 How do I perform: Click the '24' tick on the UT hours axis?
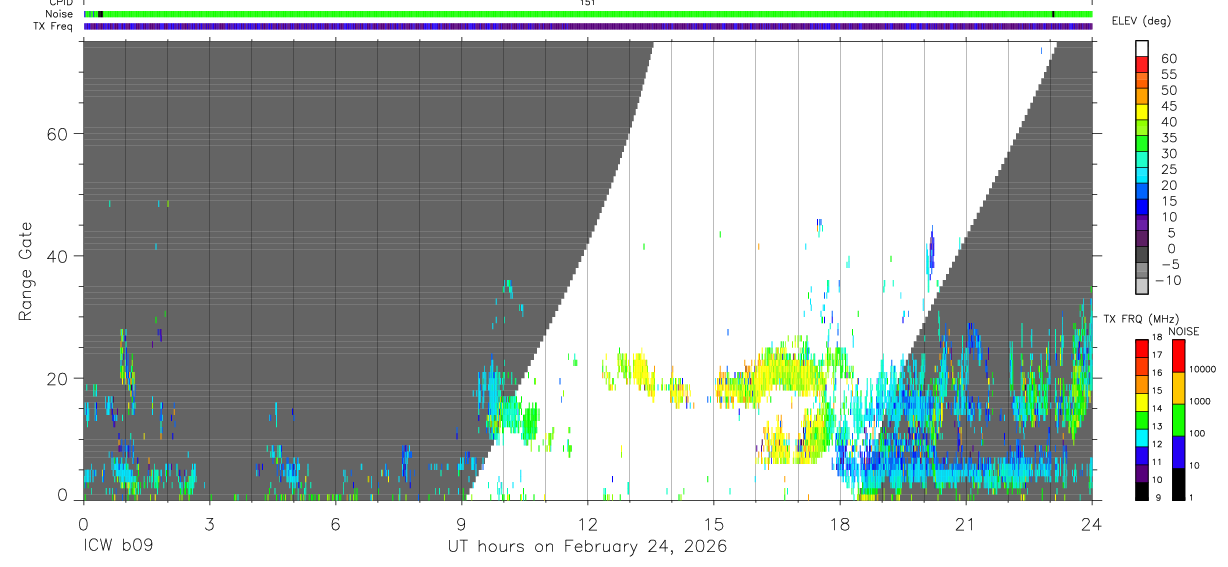coord(1091,524)
